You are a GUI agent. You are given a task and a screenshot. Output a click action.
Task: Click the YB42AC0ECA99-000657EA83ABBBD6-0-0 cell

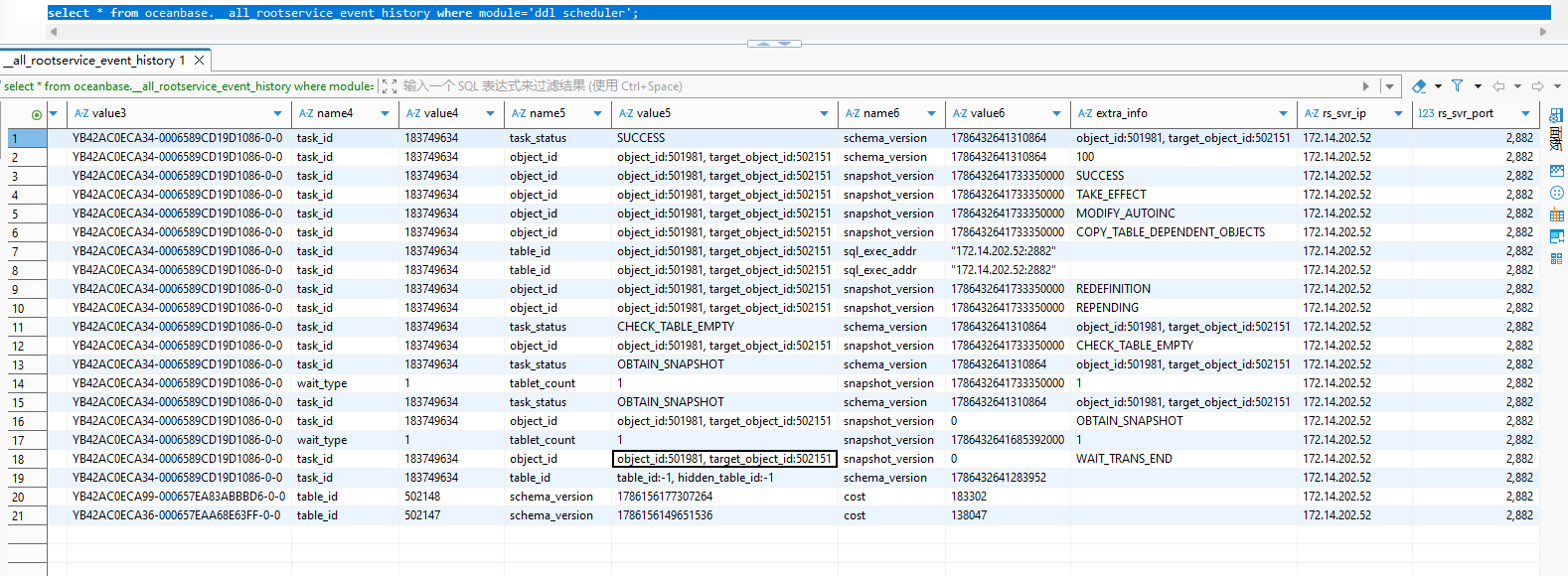[179, 497]
